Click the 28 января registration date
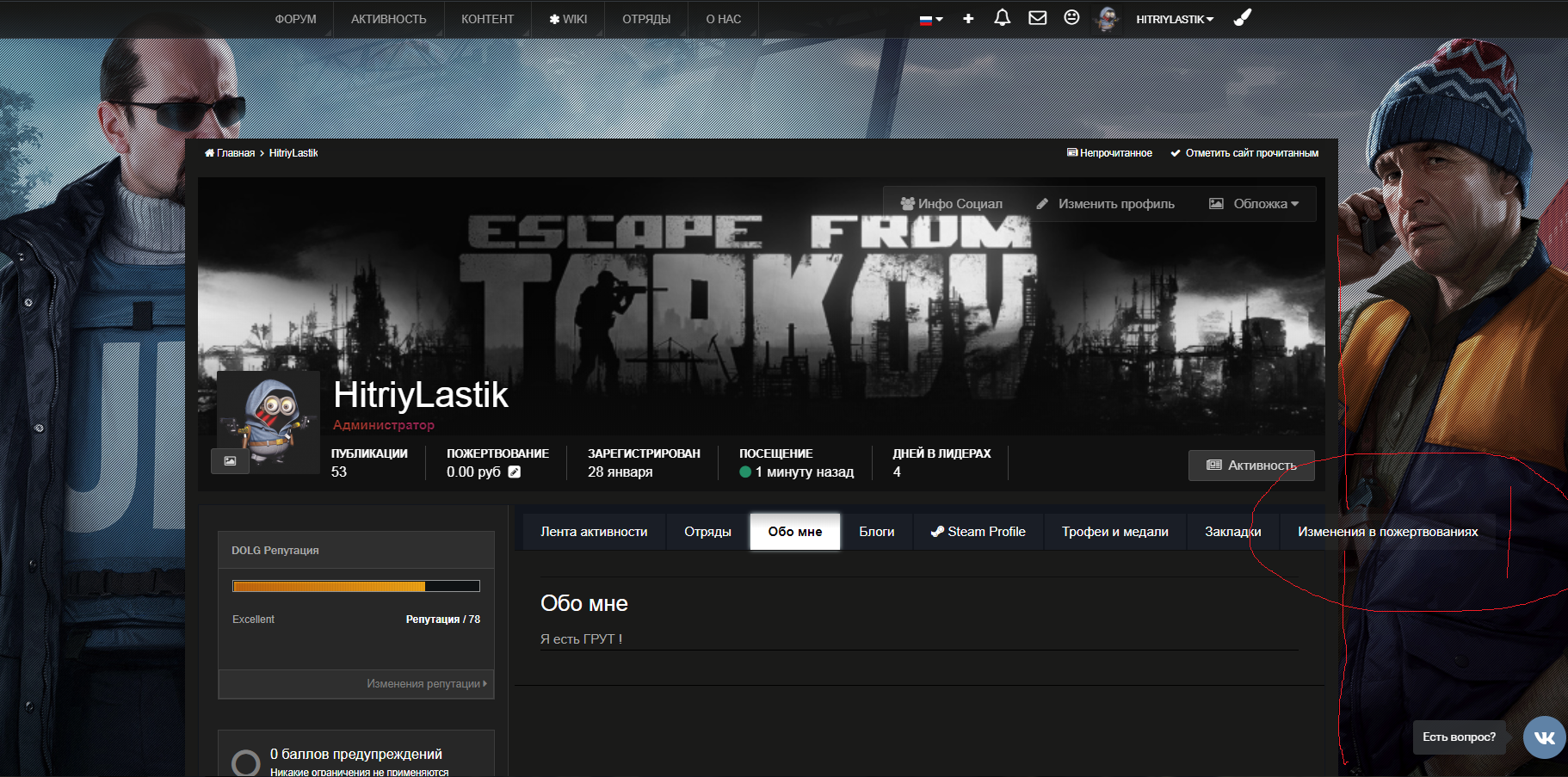The height and width of the screenshot is (777, 1568). click(x=620, y=472)
